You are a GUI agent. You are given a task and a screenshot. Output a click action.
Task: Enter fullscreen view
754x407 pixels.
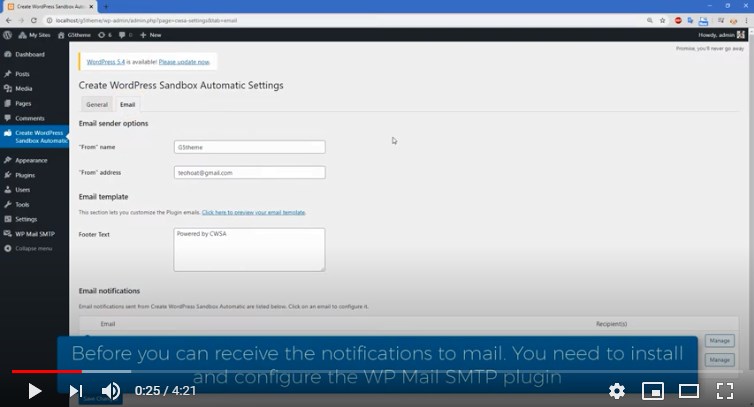tap(725, 391)
